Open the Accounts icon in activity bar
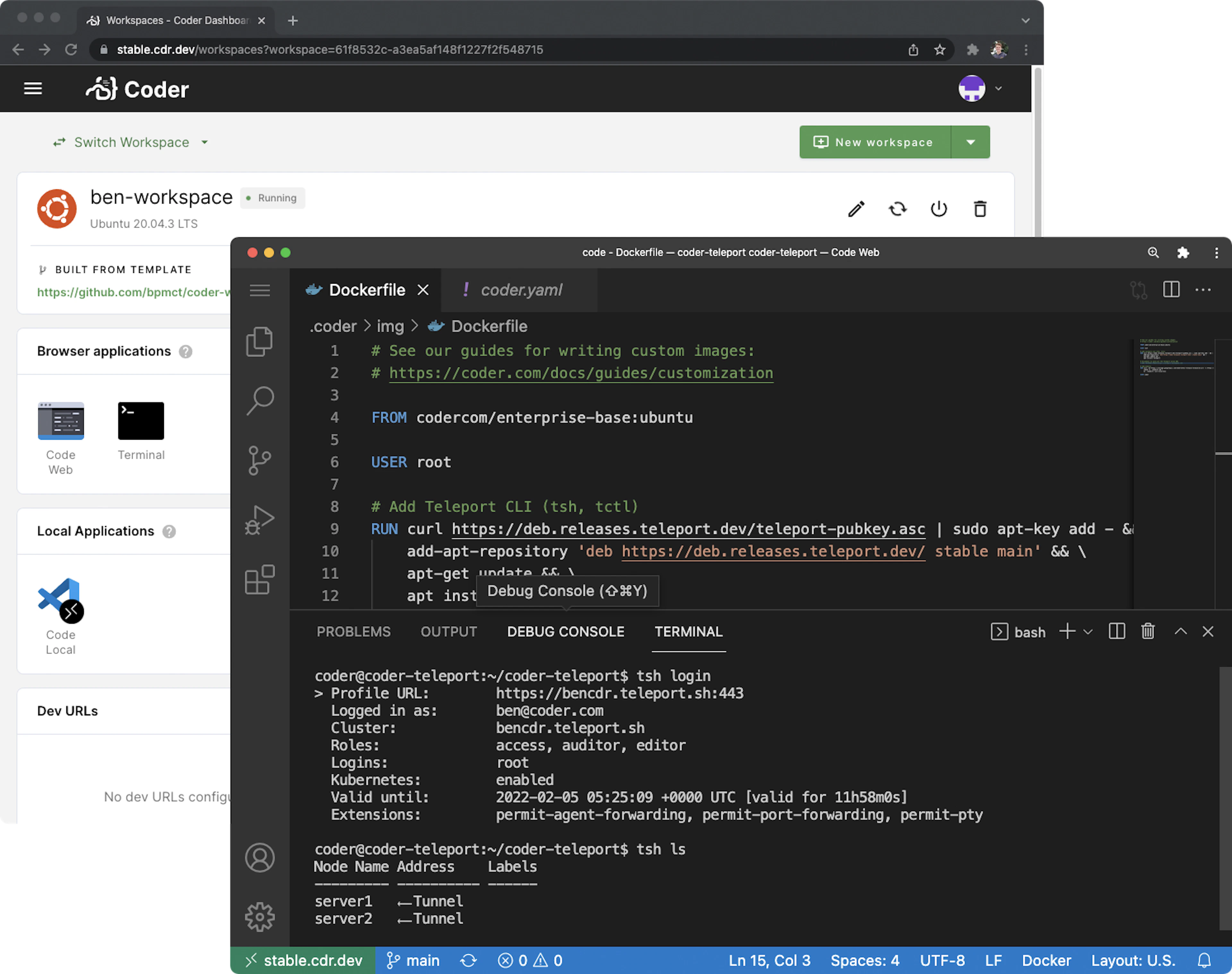This screenshot has width=1232, height=974. click(260, 858)
